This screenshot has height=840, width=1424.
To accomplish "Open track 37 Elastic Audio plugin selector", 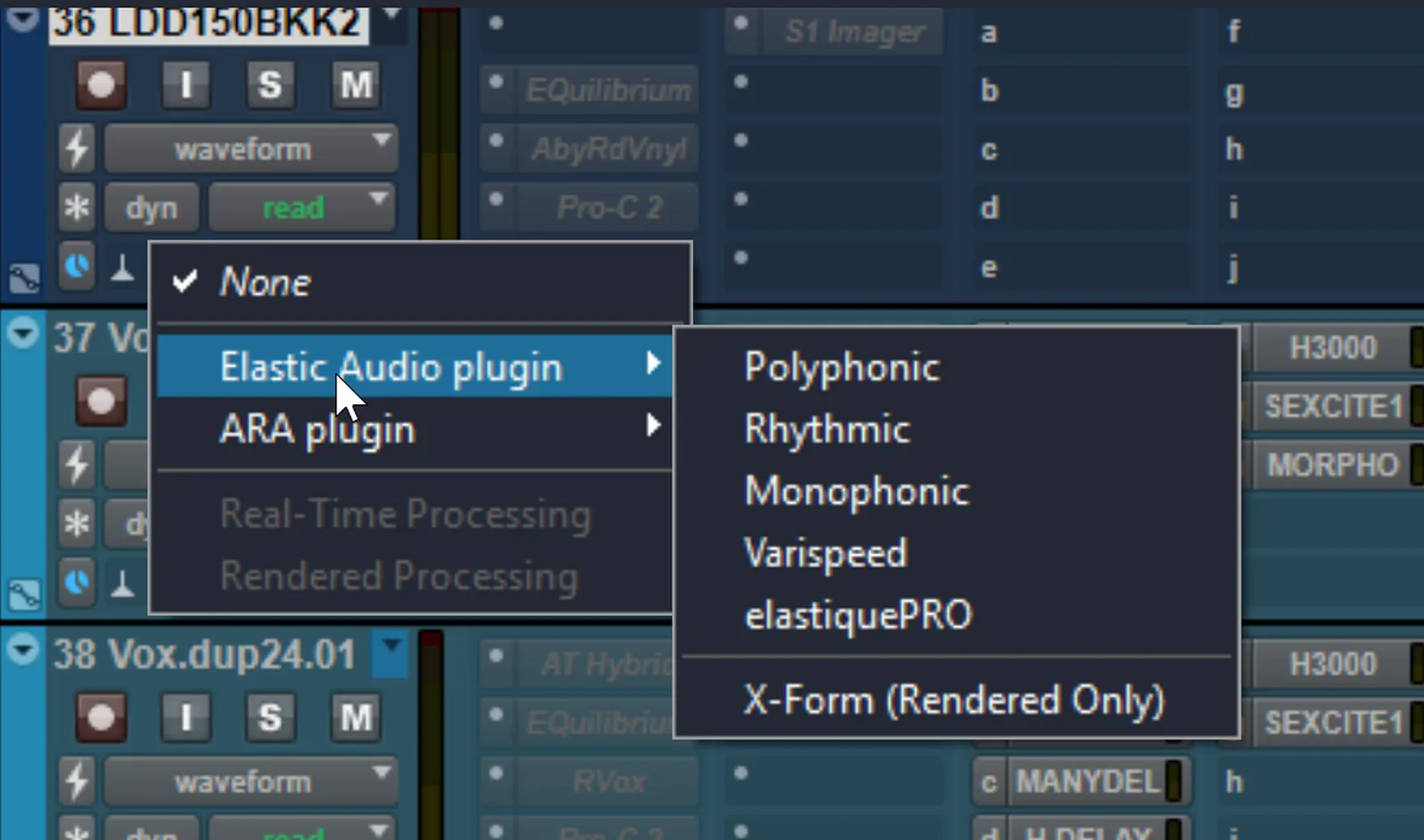I will (x=77, y=582).
